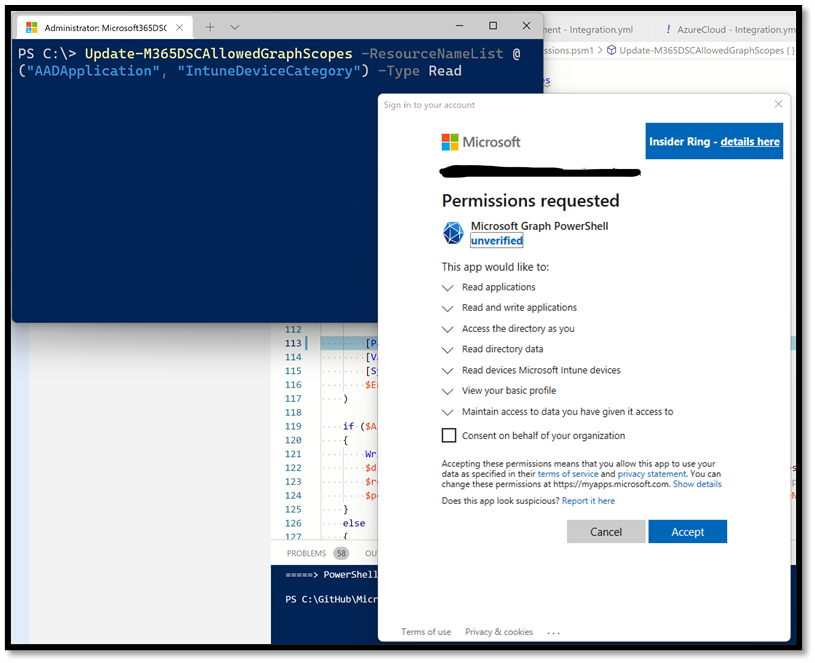Switch to AzureCloud - Integration.yml editor tab
This screenshot has height=663, width=815.
[729, 30]
